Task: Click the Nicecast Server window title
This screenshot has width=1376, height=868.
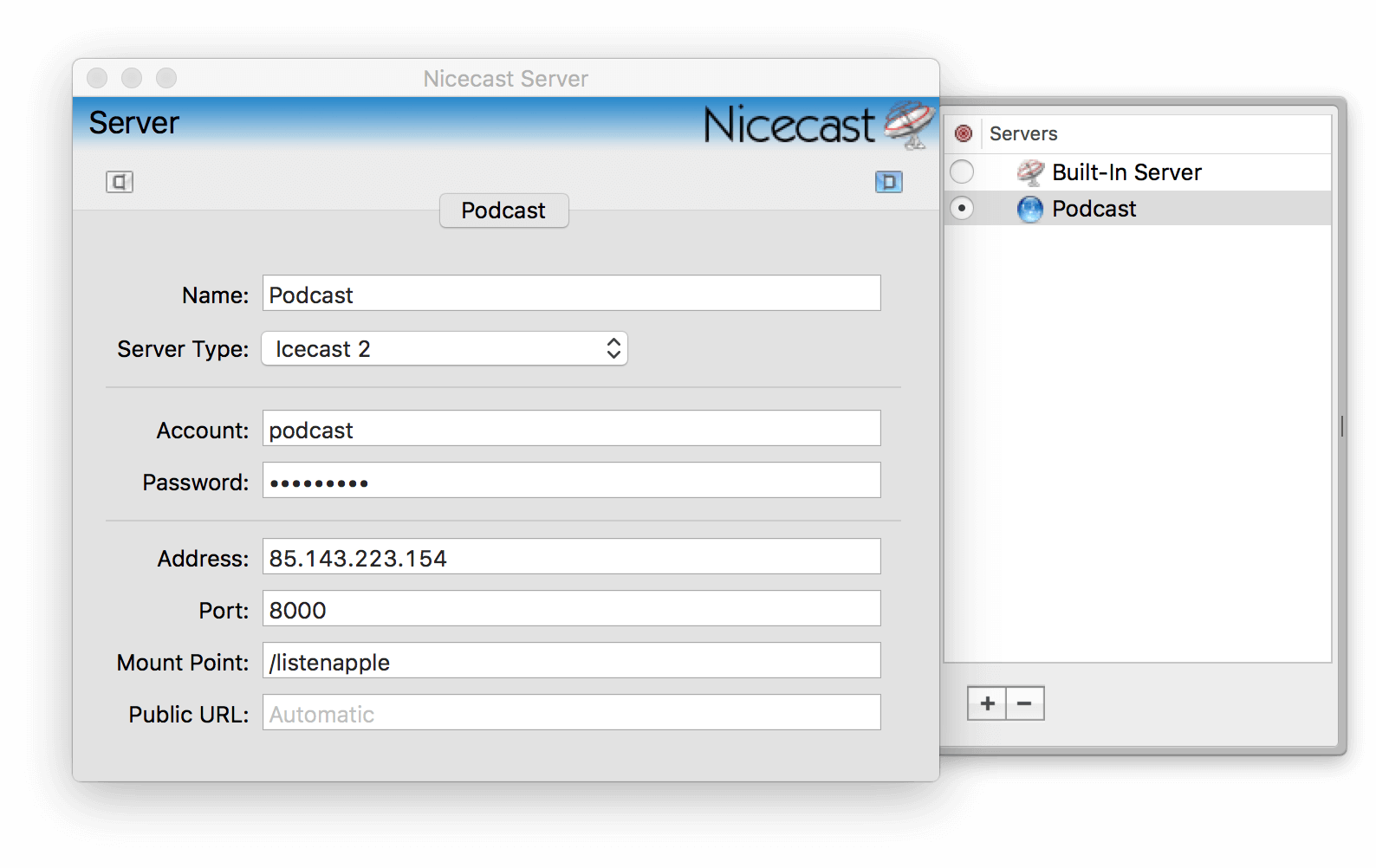Action: (x=506, y=79)
